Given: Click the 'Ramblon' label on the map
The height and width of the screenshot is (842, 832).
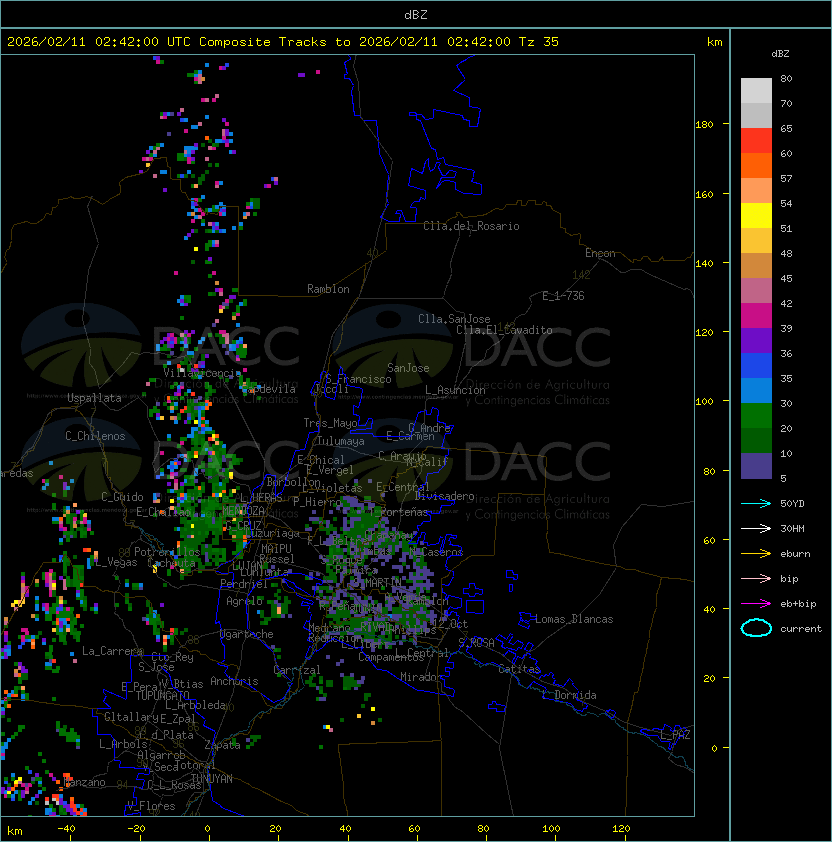Looking at the screenshot, I should (328, 289).
